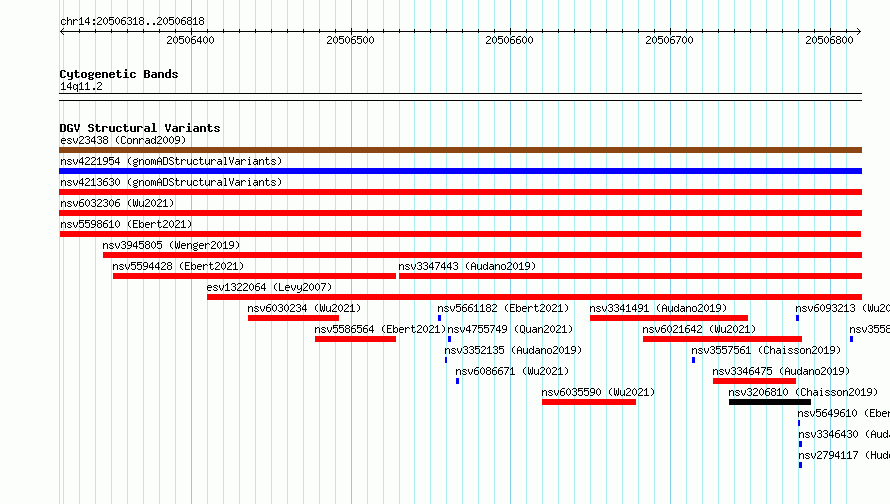The height and width of the screenshot is (504, 890).
Task: Click the chr14:20506318..20506818 region label
Action: tap(132, 21)
